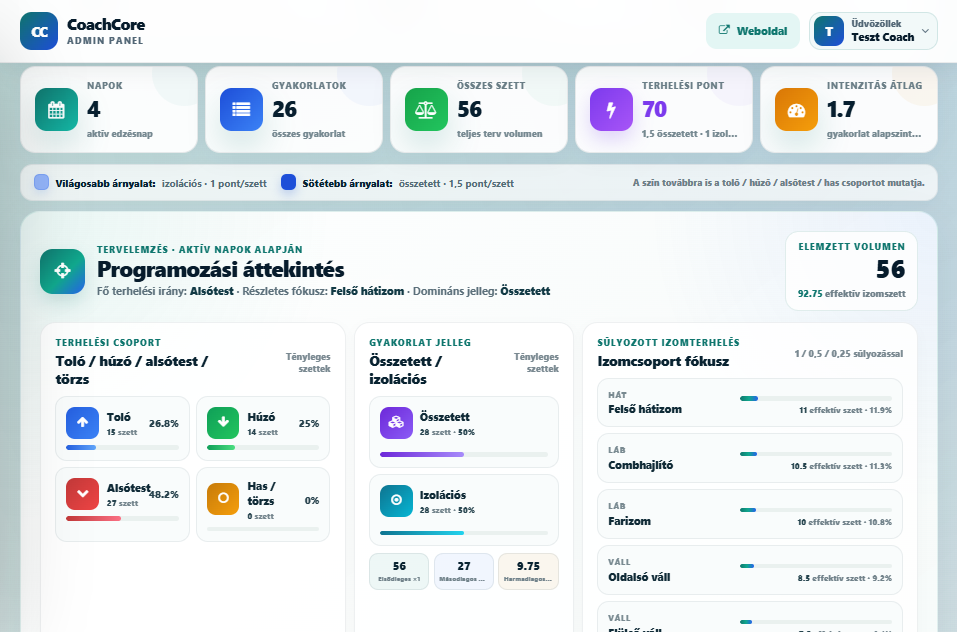957x632 pixels.
Task: Click the Programozási áttekintés heading
Action: (x=220, y=269)
